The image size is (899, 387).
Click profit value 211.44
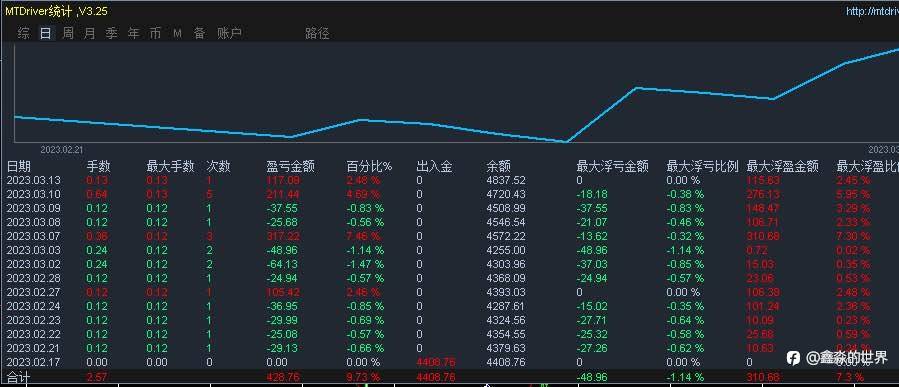point(283,194)
